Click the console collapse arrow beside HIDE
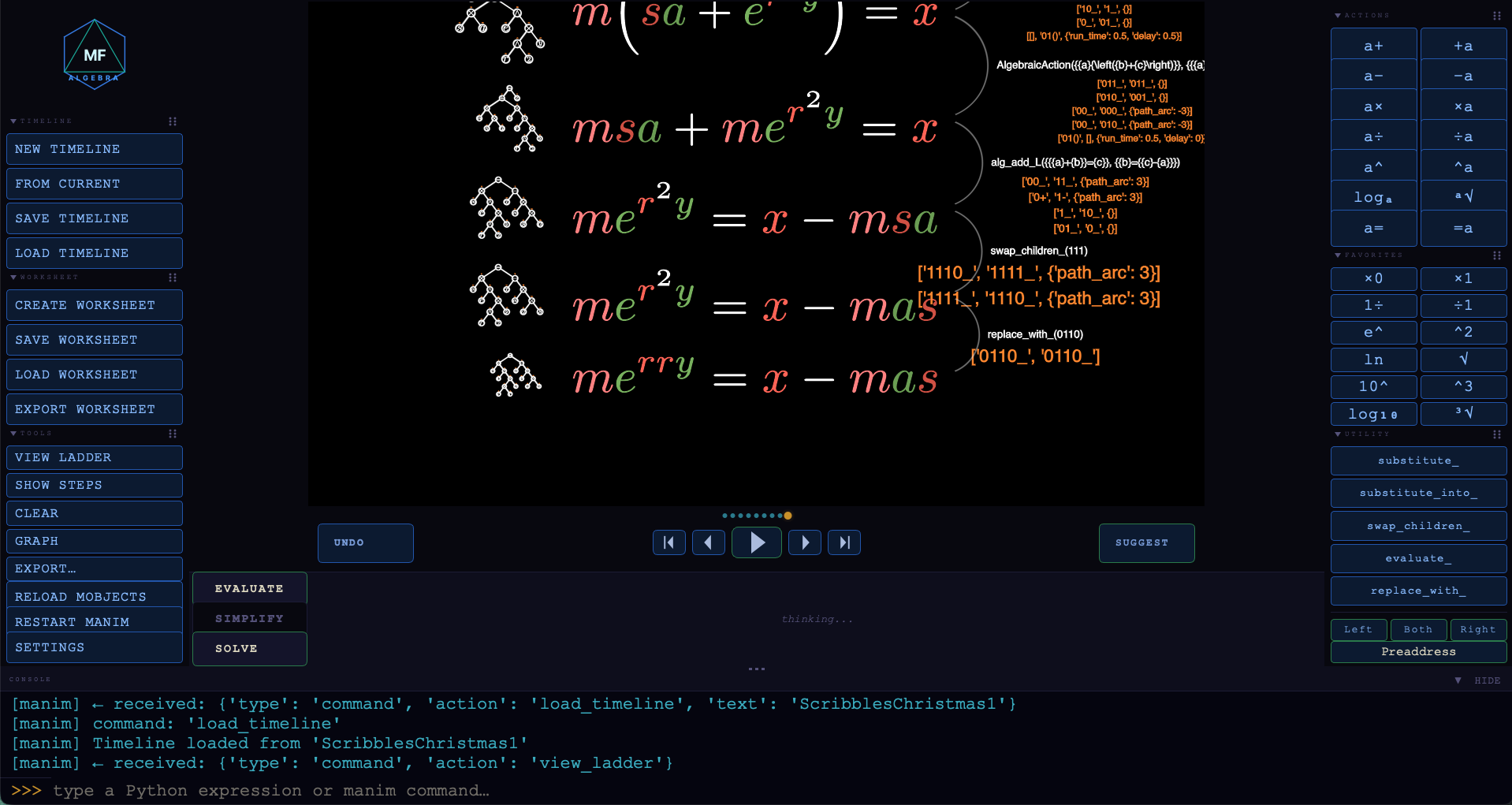Viewport: 1512px width, 805px height. pyautogui.click(x=1458, y=680)
